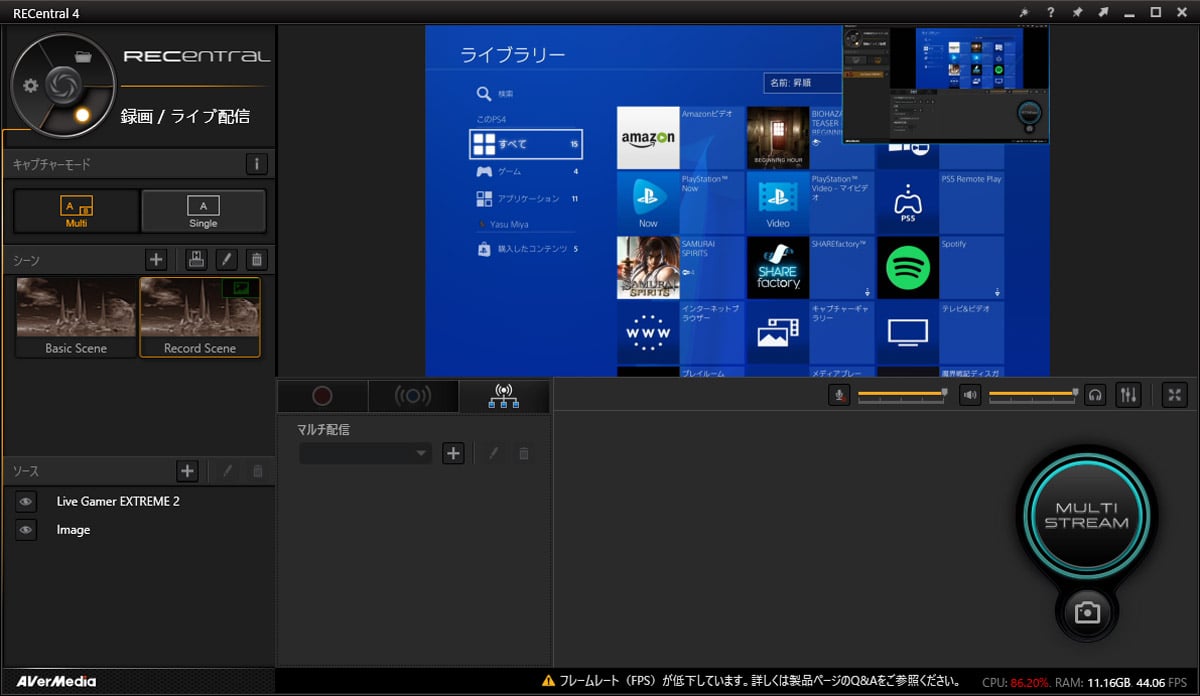Select Live Gamer EXTREME 2 source row
The width and height of the screenshot is (1200, 696).
138,501
